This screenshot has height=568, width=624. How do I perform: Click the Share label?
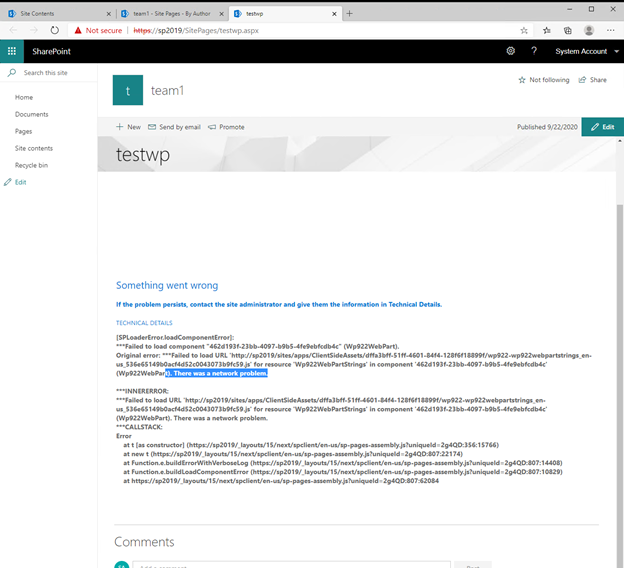click(598, 80)
